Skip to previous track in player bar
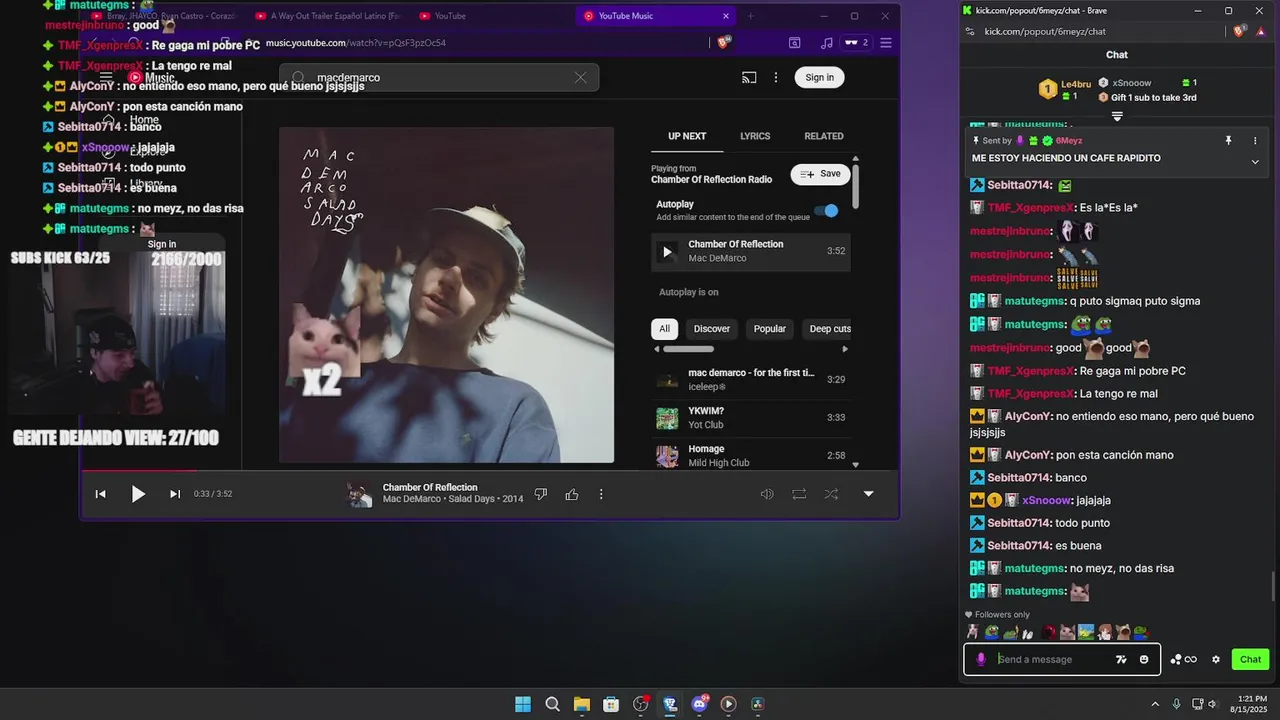 (x=100, y=494)
